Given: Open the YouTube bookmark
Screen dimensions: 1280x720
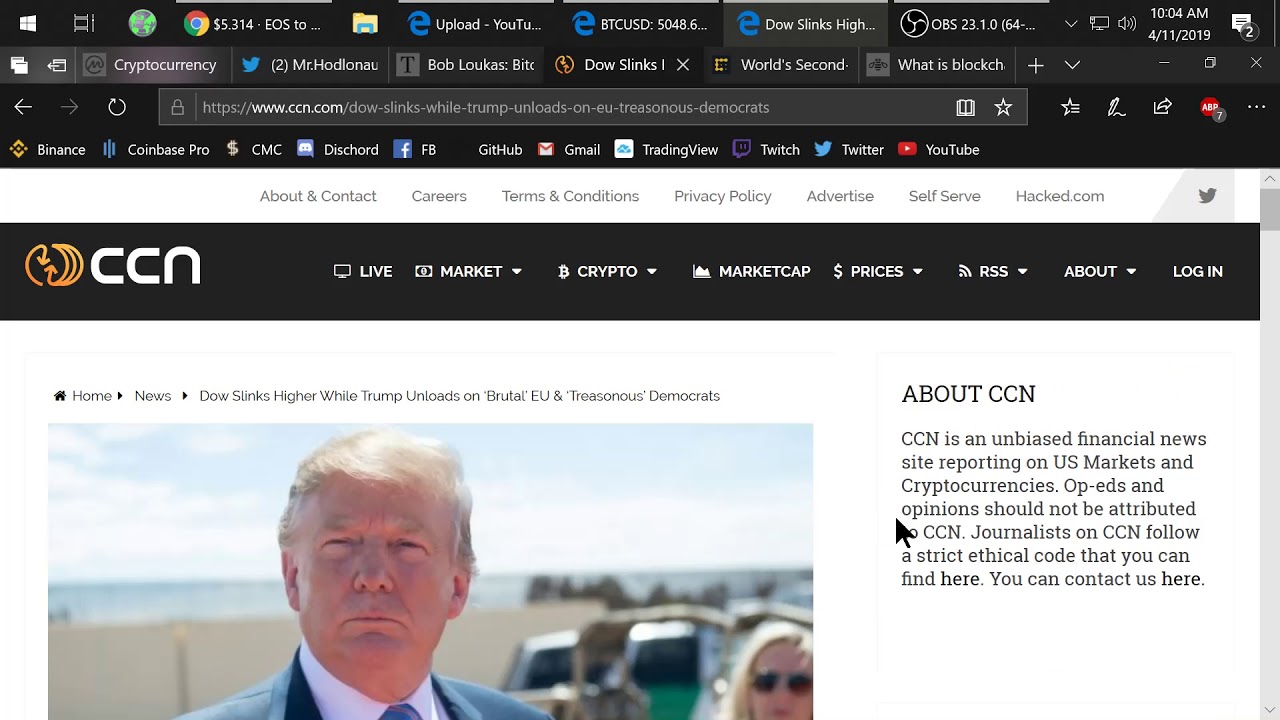Looking at the screenshot, I should (x=938, y=149).
